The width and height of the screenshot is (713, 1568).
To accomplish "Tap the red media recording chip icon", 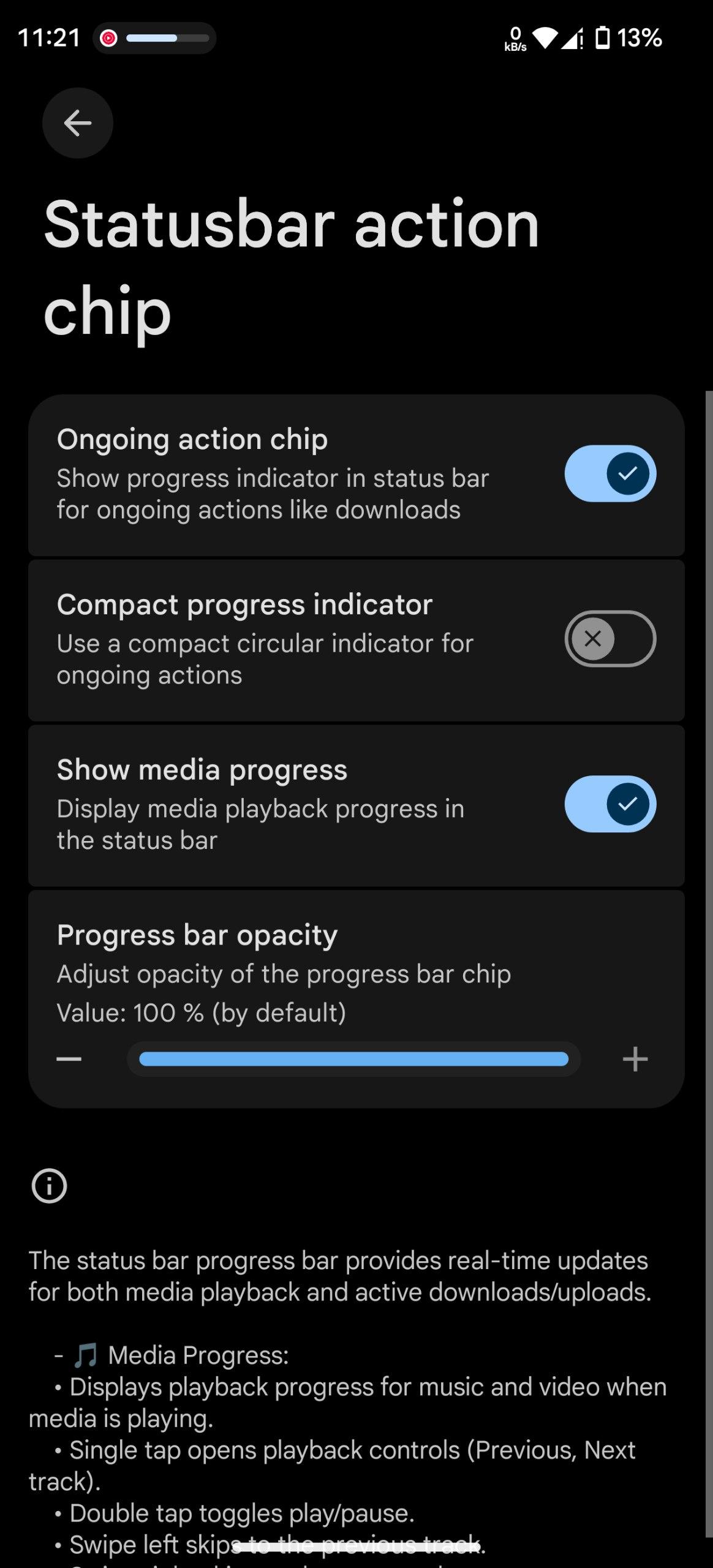I will [x=108, y=38].
